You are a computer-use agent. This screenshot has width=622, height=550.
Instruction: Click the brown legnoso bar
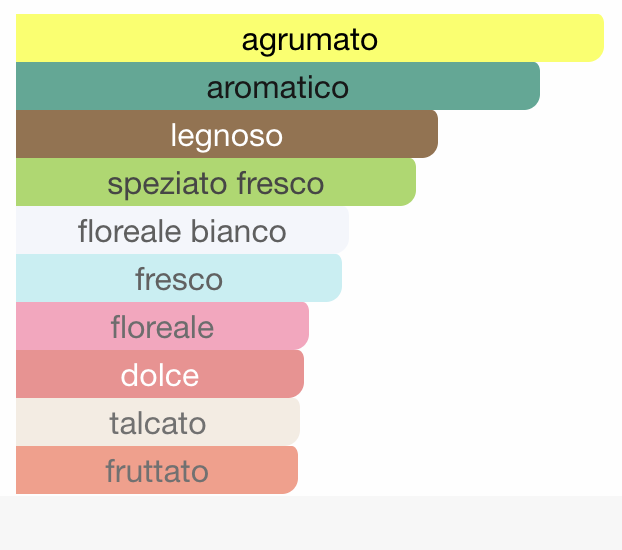tap(227, 134)
